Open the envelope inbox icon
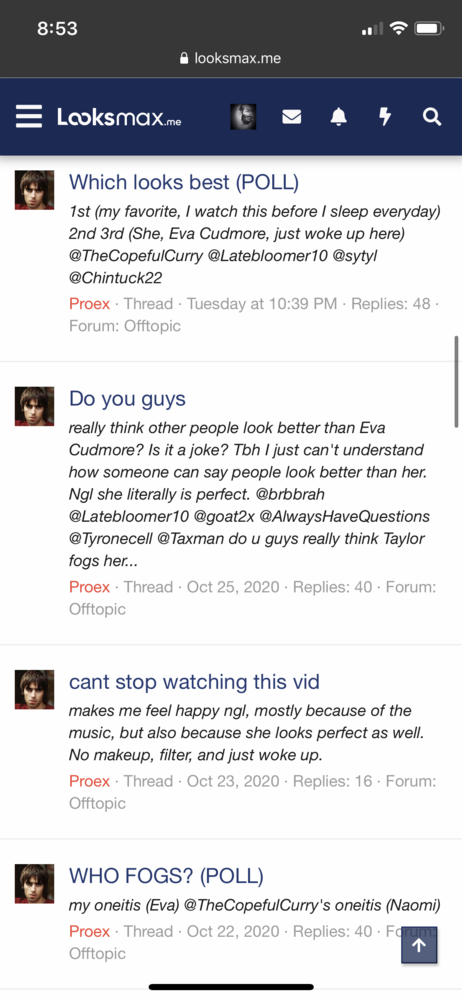The height and width of the screenshot is (1000, 462). [292, 117]
